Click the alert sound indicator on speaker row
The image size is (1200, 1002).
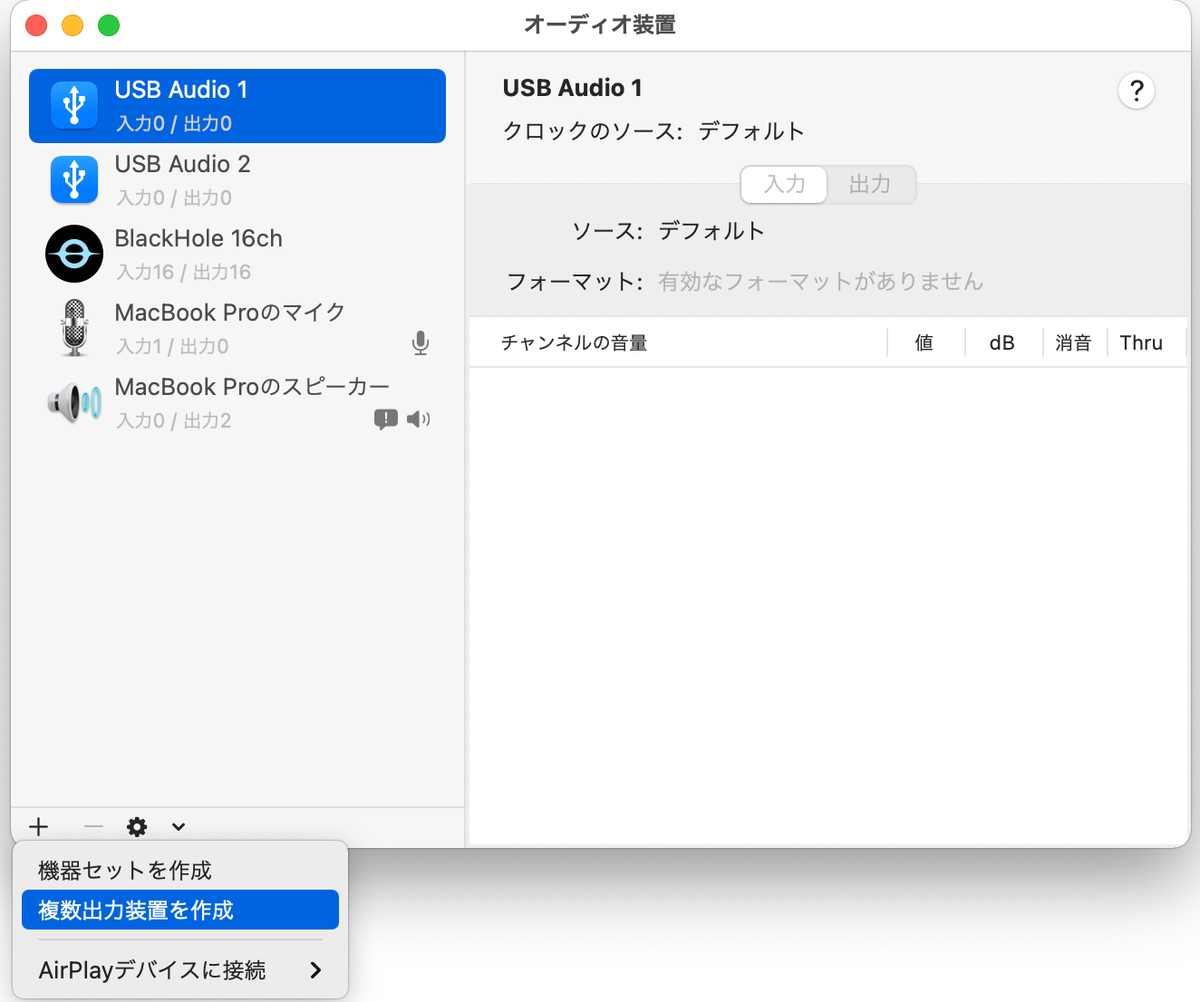(385, 419)
